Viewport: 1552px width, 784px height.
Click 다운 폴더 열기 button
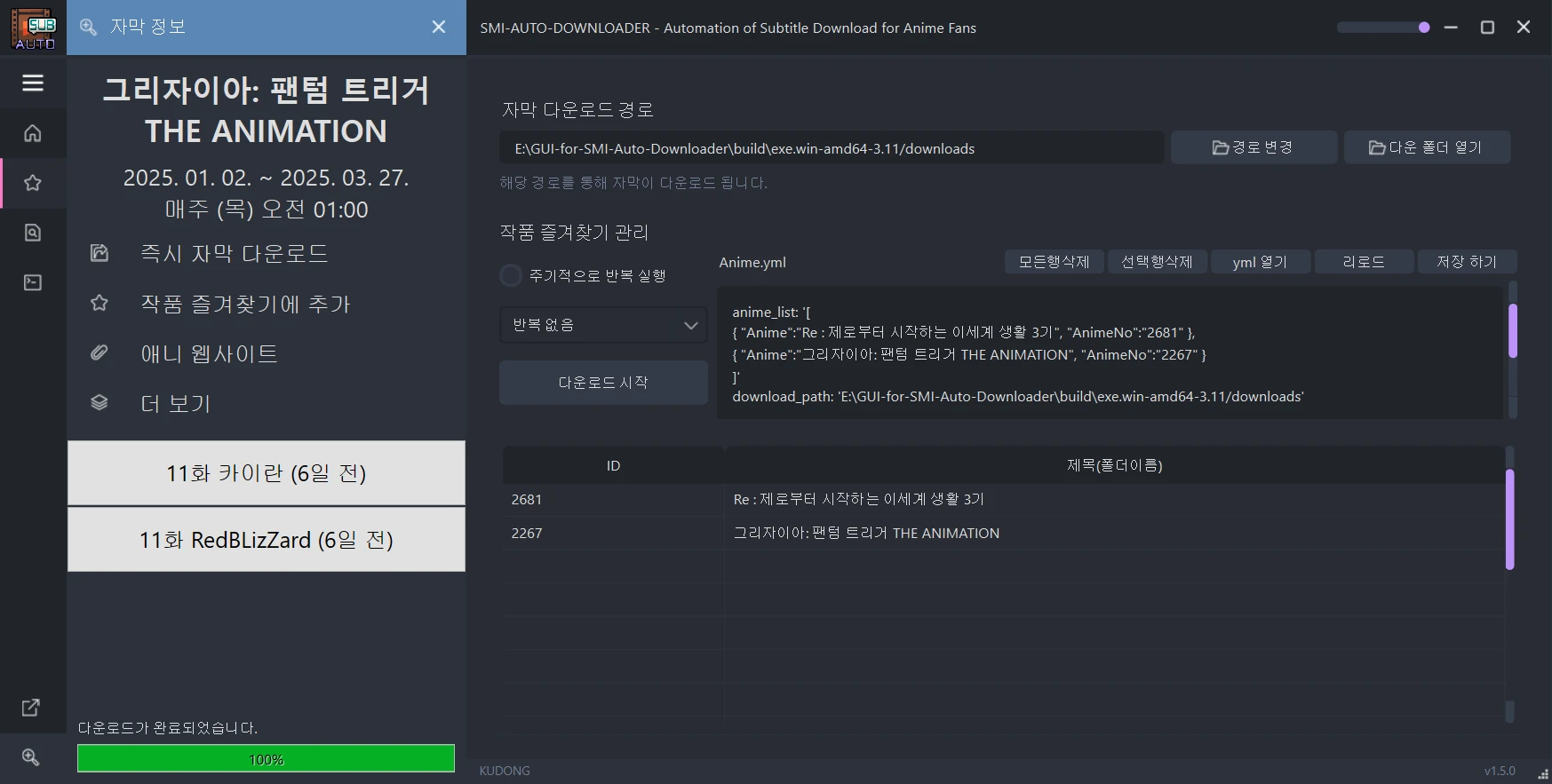coord(1427,147)
